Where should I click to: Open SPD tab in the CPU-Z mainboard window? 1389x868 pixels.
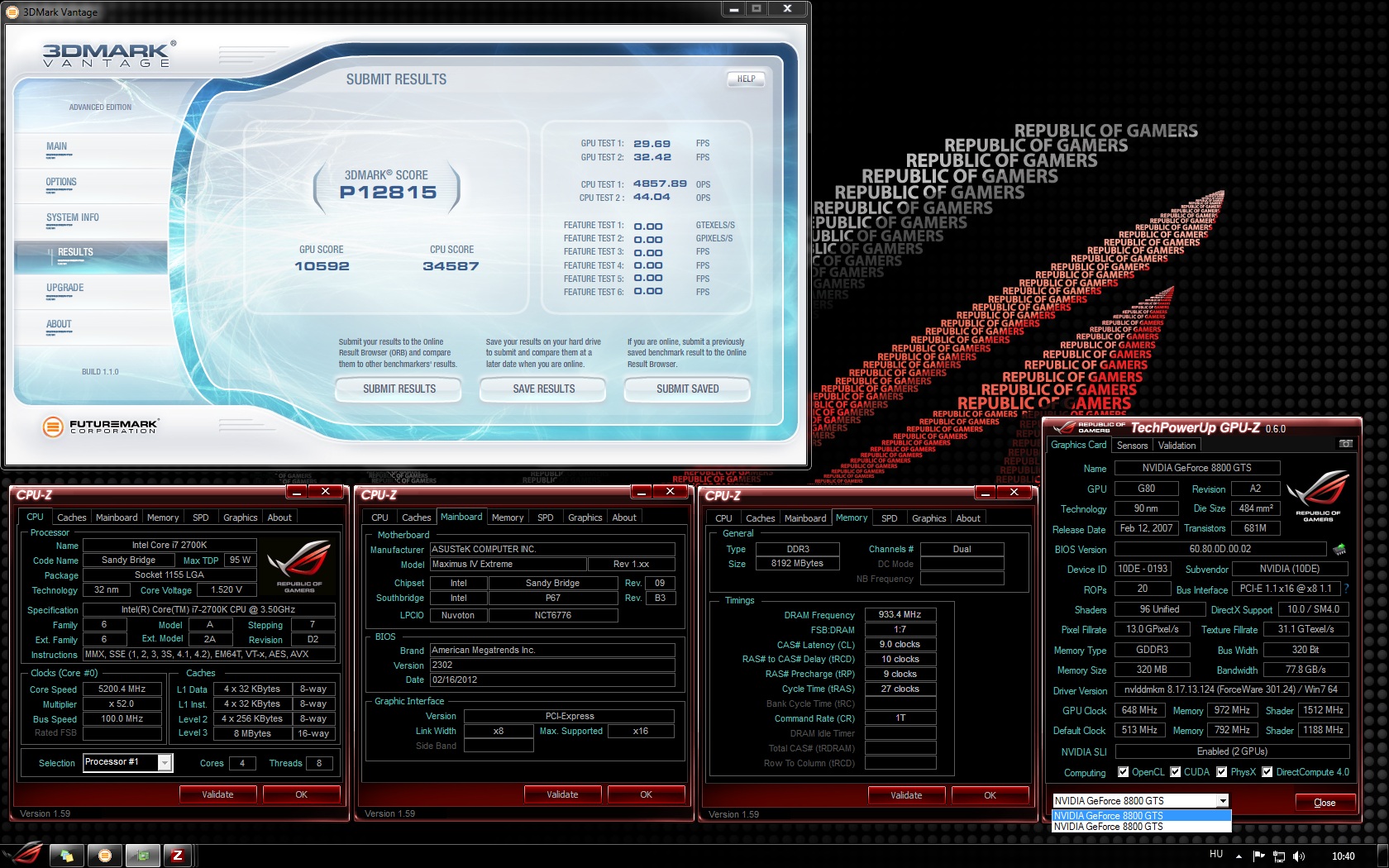coord(545,517)
